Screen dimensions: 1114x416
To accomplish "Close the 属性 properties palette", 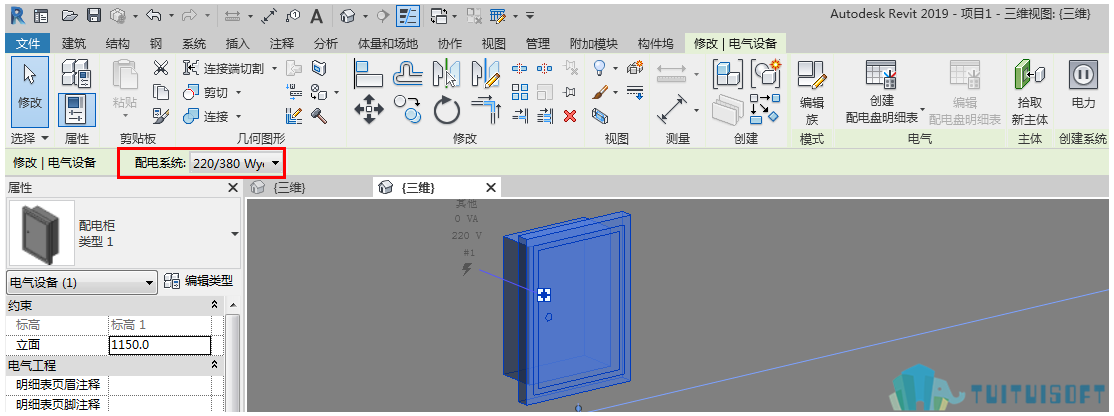I will pos(232,188).
